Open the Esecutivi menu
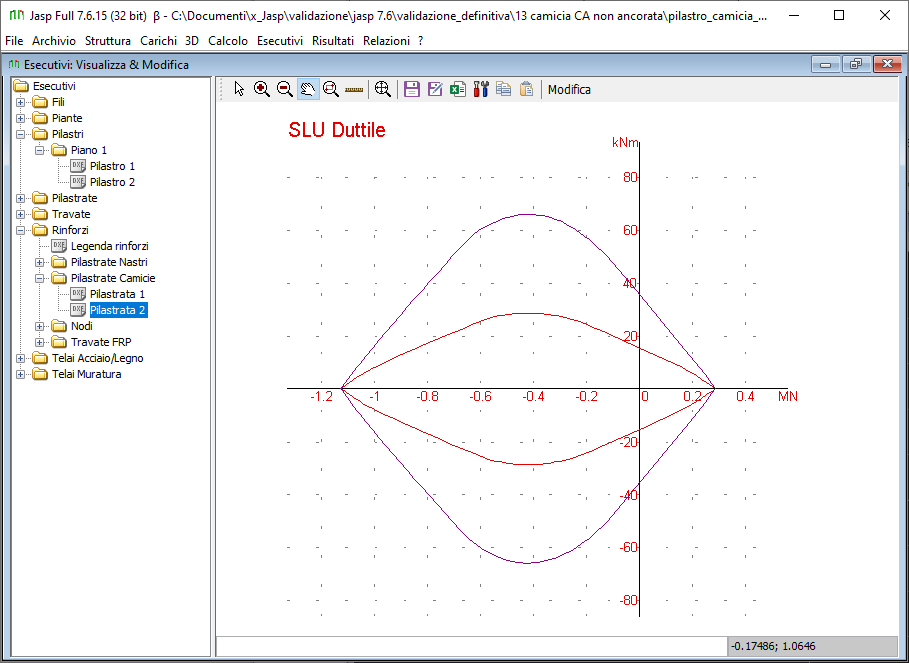The height and width of the screenshot is (663, 909). tap(280, 41)
